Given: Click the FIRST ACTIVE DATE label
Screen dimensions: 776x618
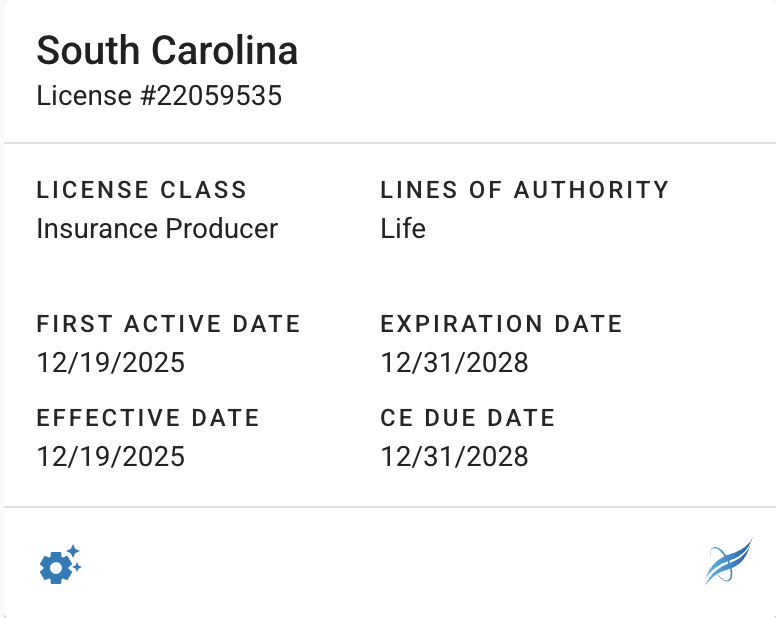Looking at the screenshot, I should pyautogui.click(x=168, y=324).
